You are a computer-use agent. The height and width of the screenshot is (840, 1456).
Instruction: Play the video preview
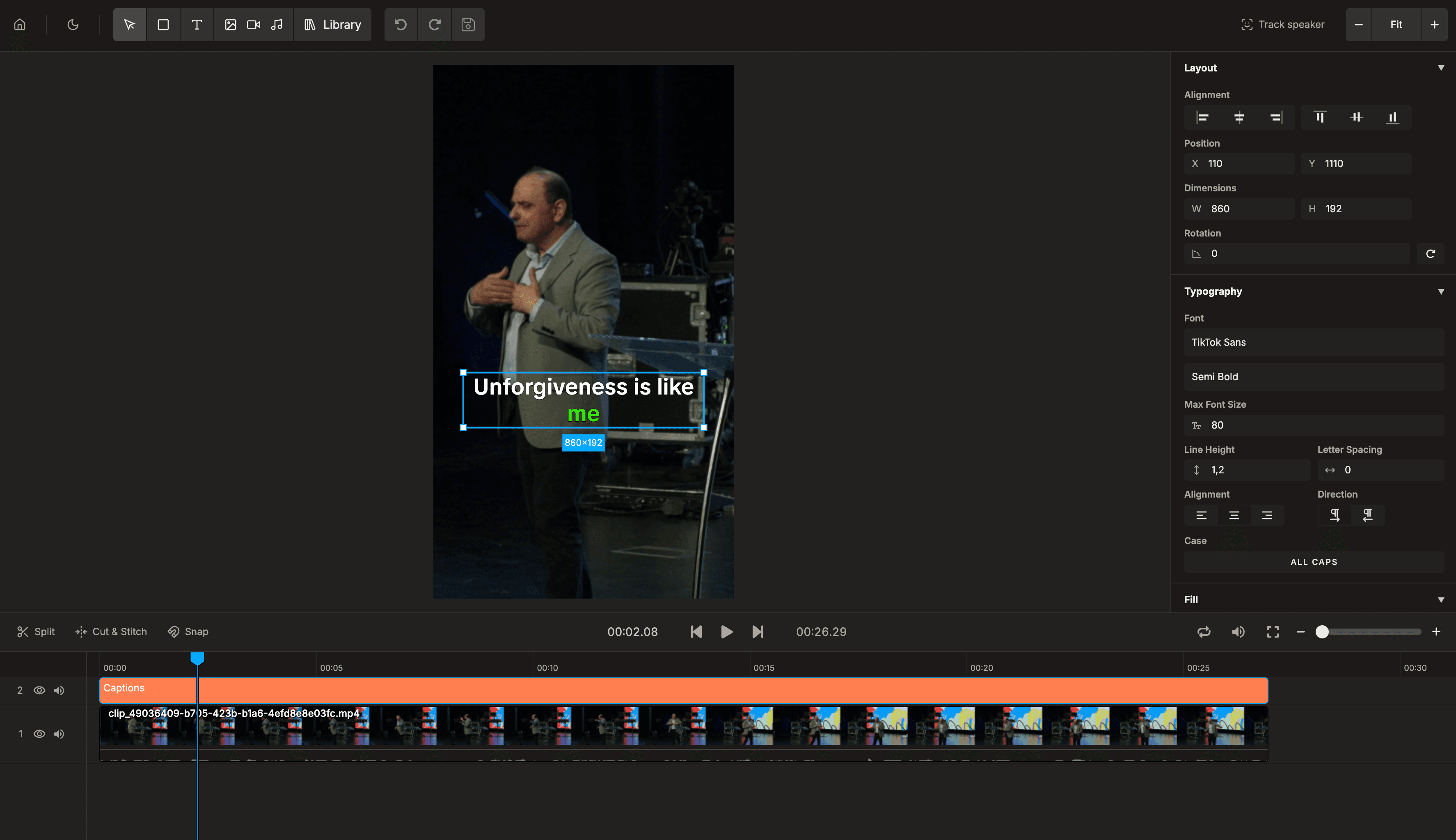[726, 632]
